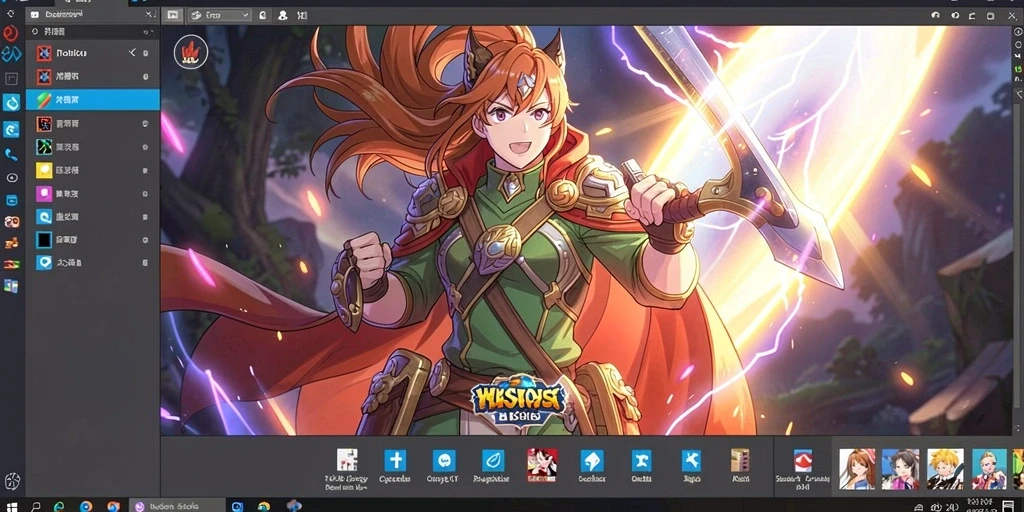Click the red swirl icon in left sidebar

point(10,33)
